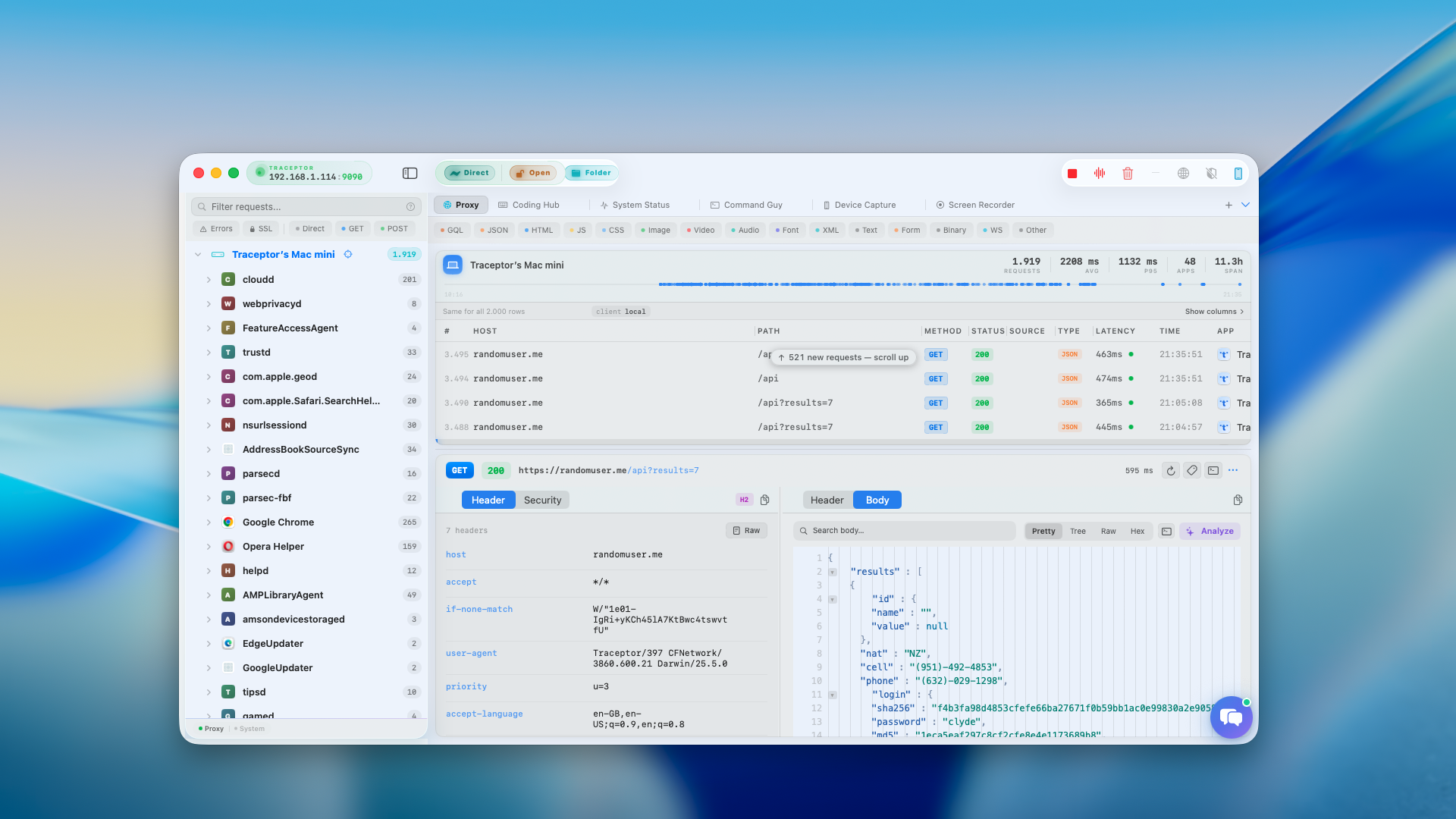This screenshot has width=1456, height=819.
Task: Open the Command Guy tab
Action: tap(746, 206)
